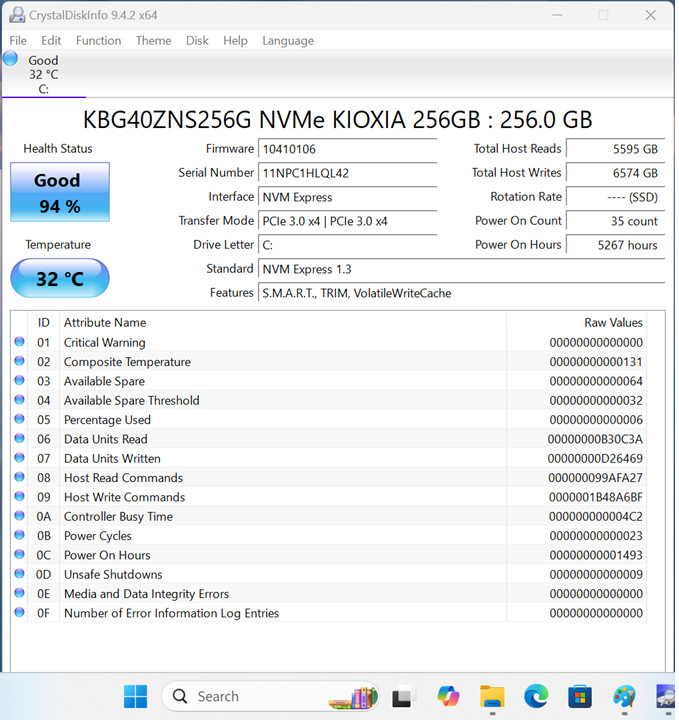Click the status dot for Controller Busy Time
This screenshot has height=720, width=679.
click(x=19, y=515)
